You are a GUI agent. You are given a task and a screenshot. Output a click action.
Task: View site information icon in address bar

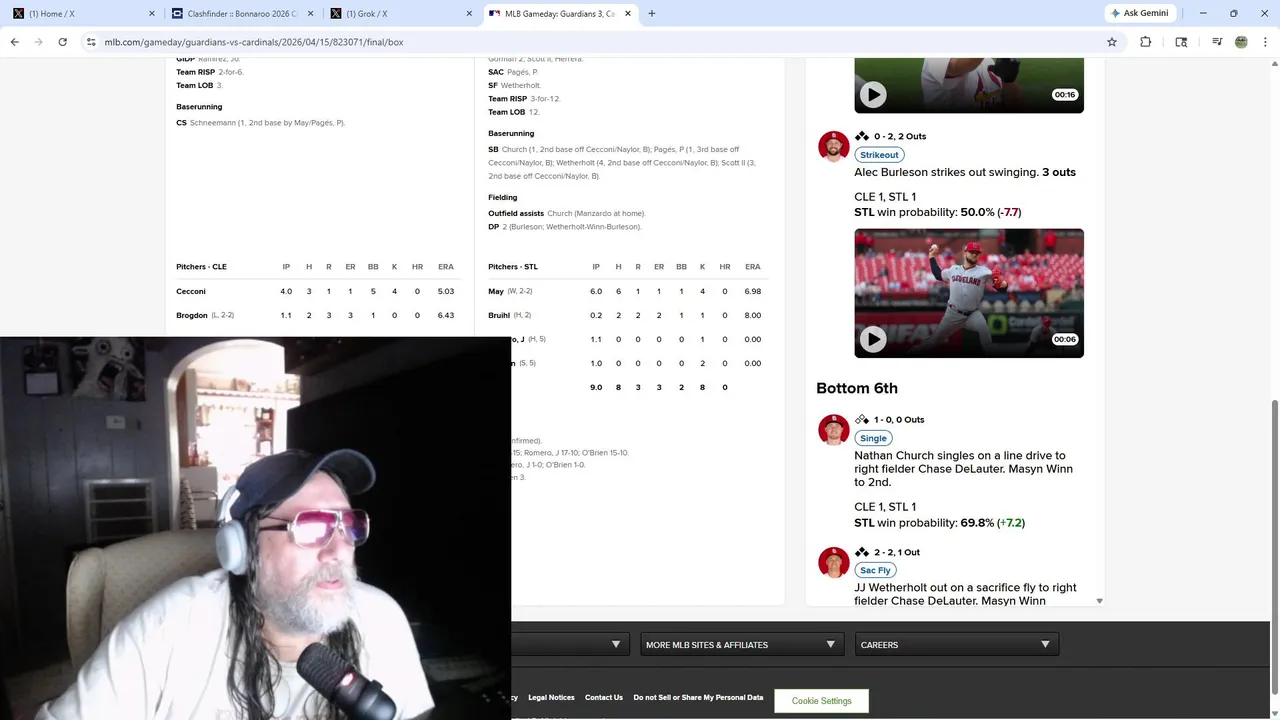91,42
